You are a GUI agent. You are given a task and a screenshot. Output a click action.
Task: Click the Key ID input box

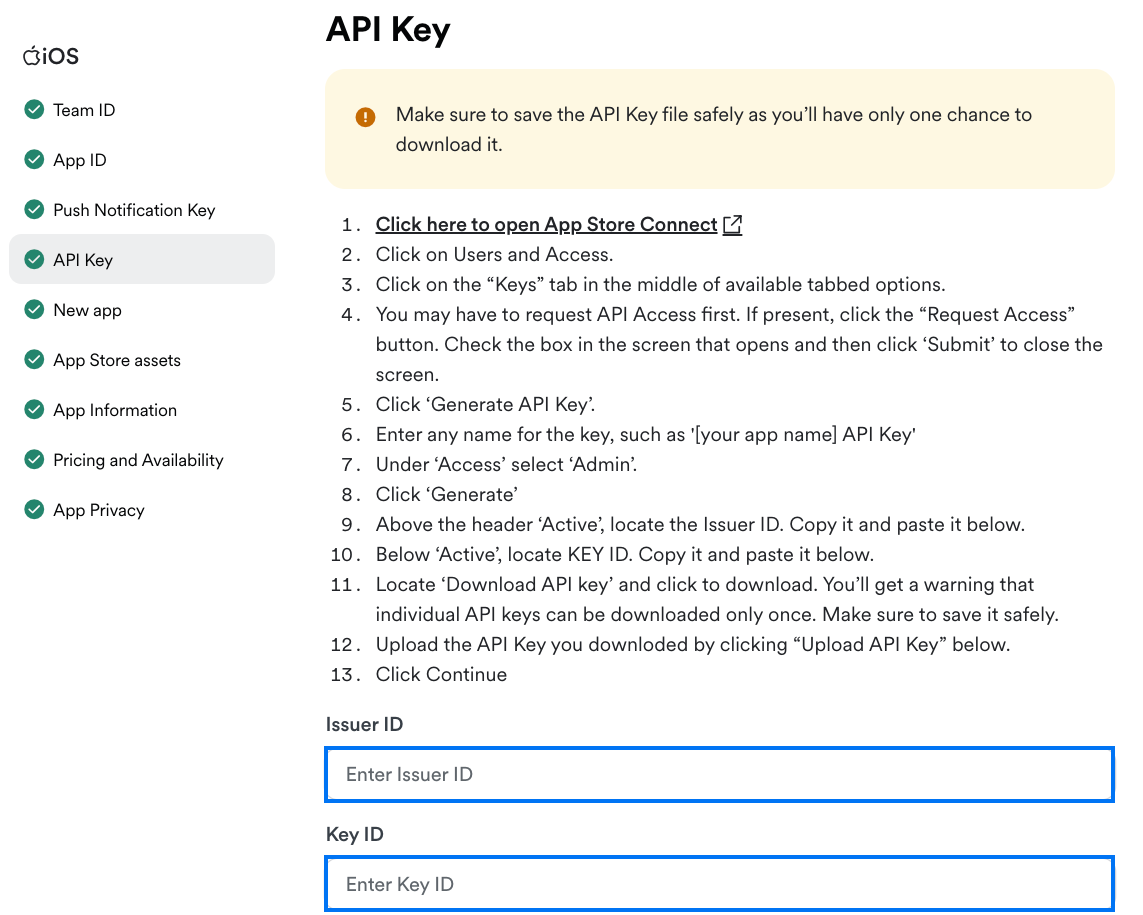[x=718, y=884]
